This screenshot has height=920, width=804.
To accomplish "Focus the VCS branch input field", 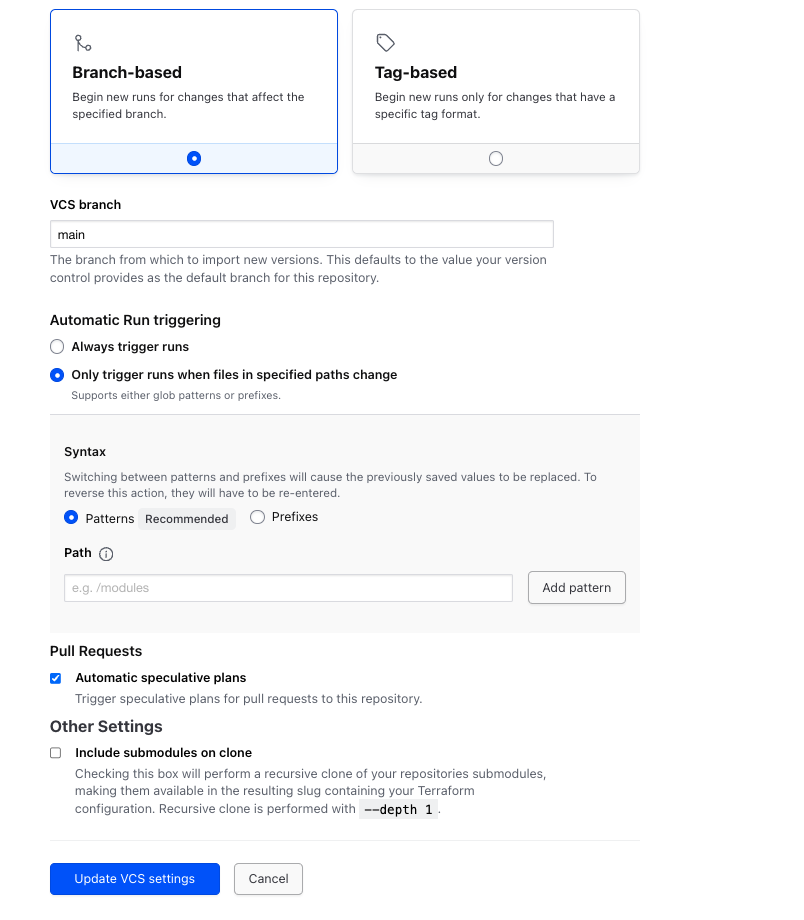I will [x=301, y=235].
